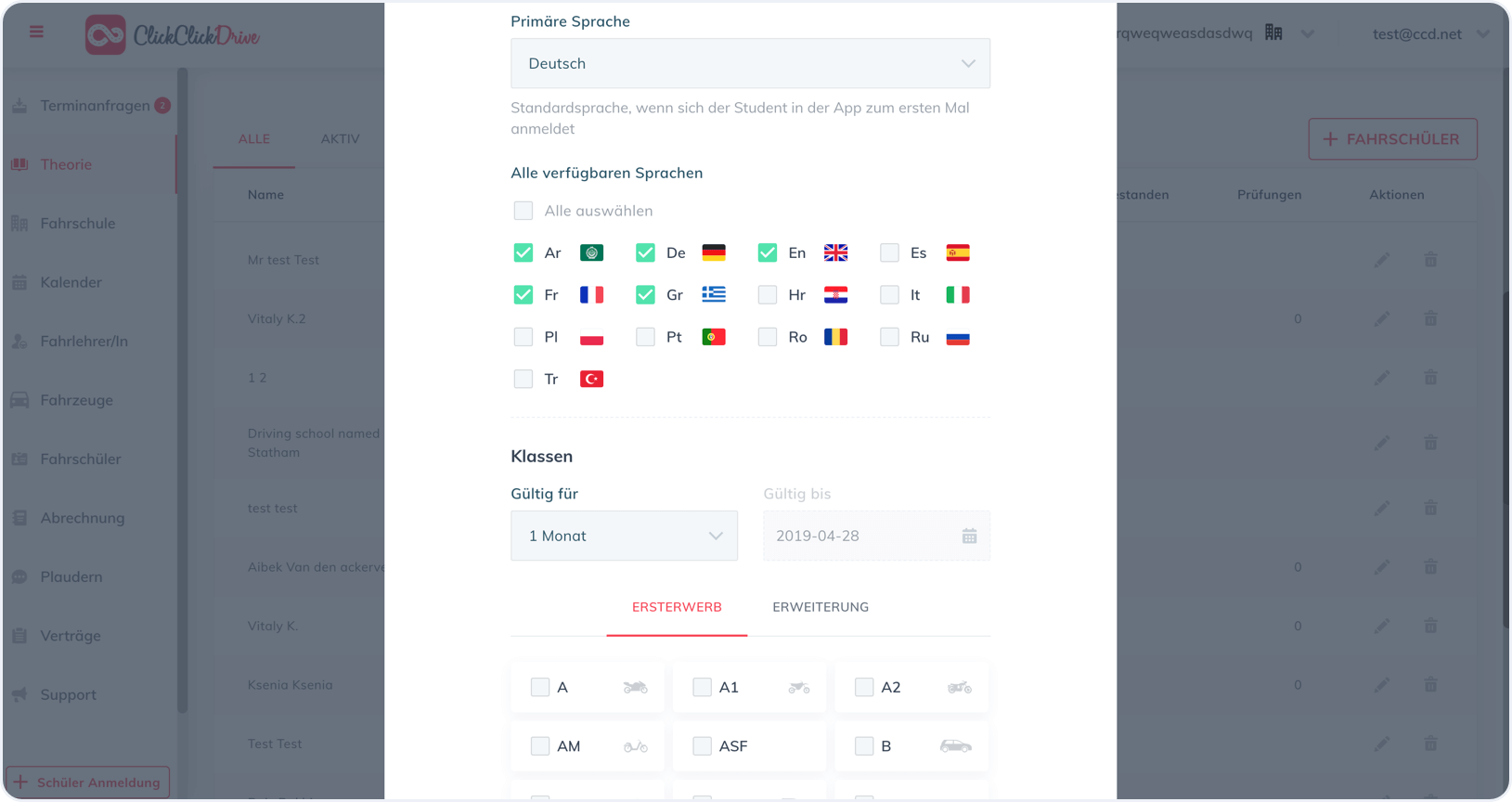Check the Ro language checkbox

click(767, 337)
